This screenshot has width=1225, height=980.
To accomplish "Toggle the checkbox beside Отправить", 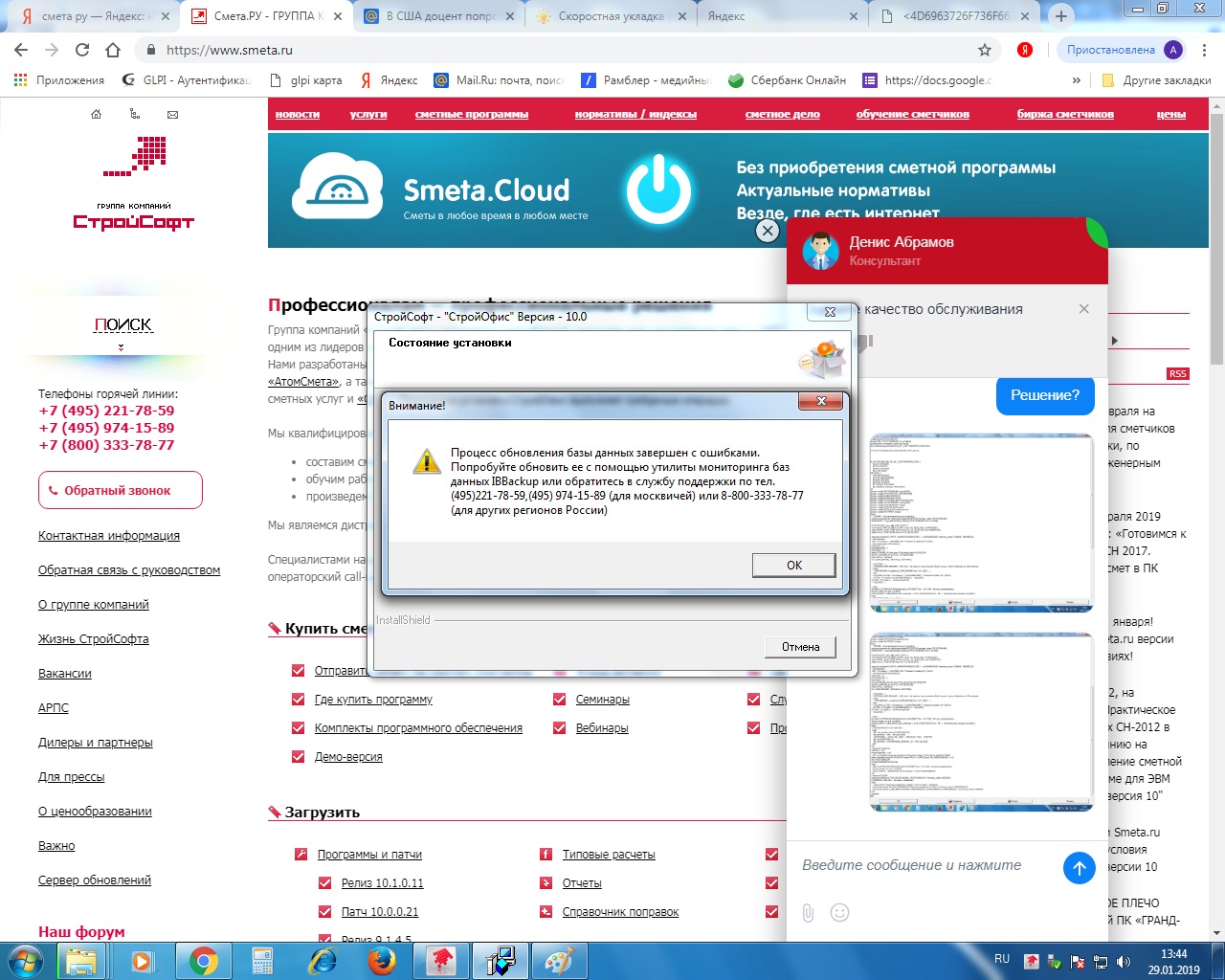I will (298, 671).
